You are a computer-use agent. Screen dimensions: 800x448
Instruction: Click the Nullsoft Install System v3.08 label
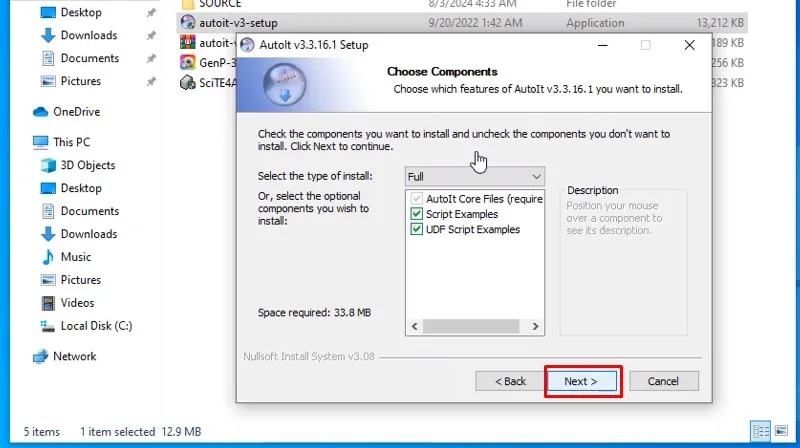coord(309,357)
